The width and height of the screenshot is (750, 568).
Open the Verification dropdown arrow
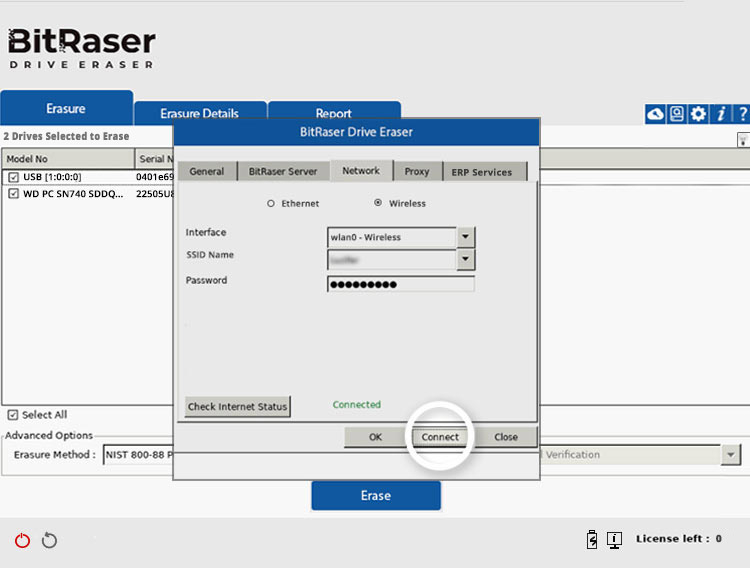pos(731,455)
